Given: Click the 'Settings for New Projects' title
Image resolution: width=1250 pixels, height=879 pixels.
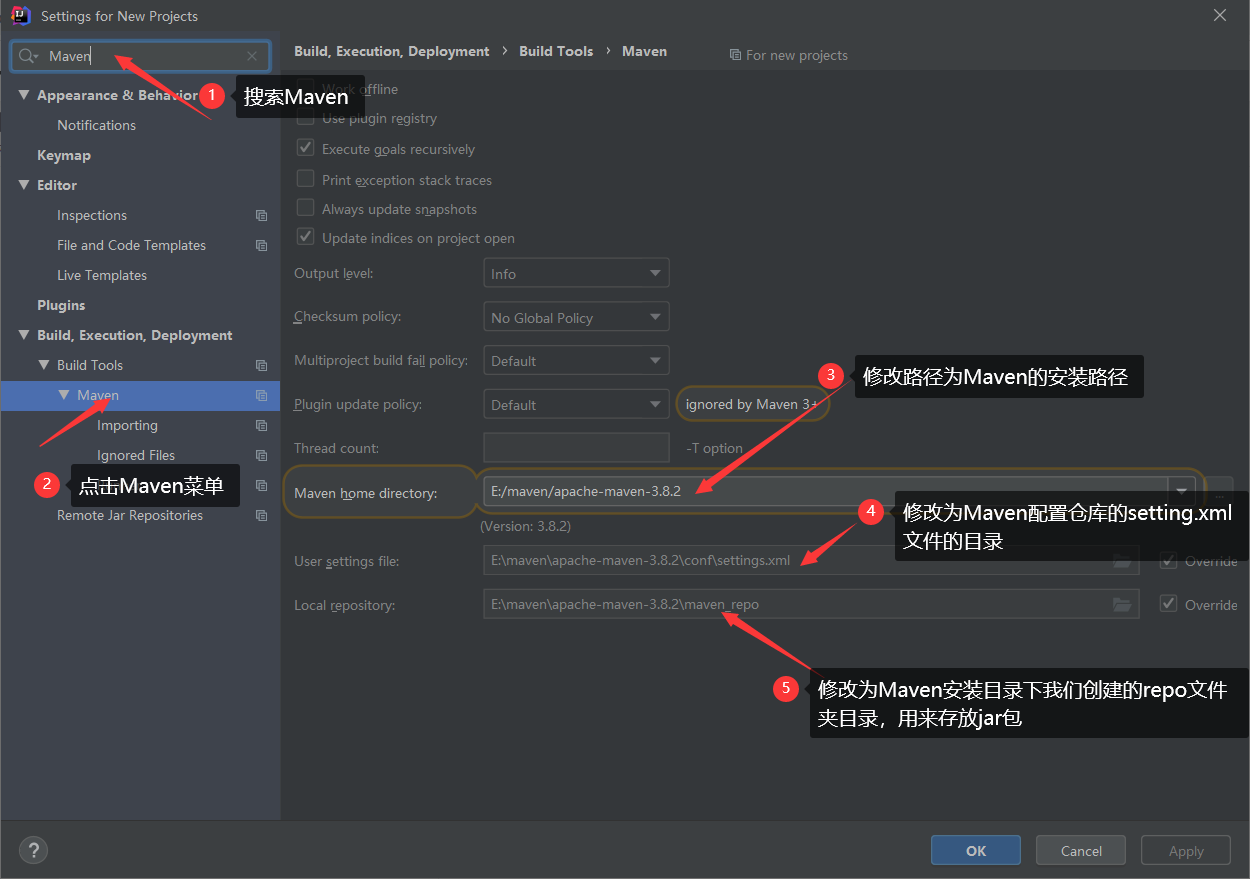Looking at the screenshot, I should (119, 16).
